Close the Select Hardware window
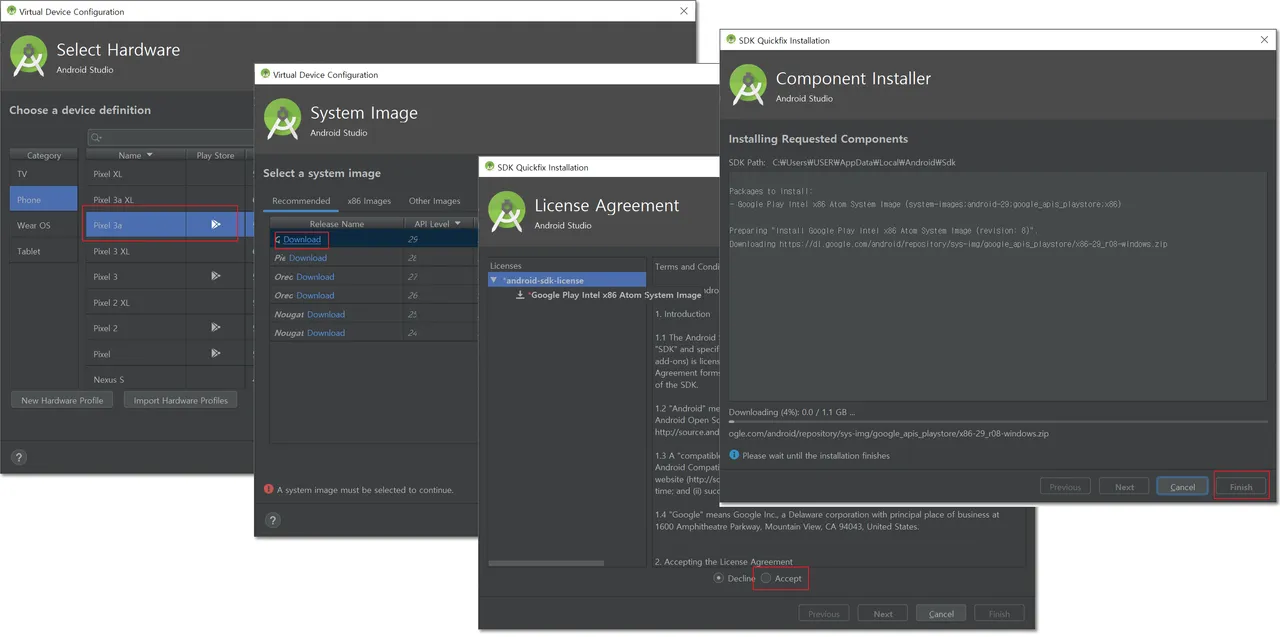Screen dimensions: 1280x637 [684, 11]
